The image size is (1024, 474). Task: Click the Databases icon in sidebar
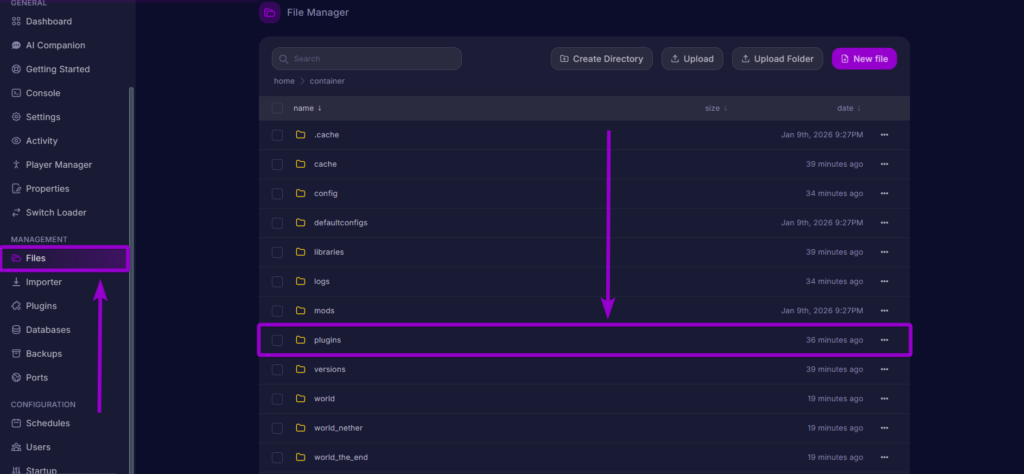pos(16,330)
